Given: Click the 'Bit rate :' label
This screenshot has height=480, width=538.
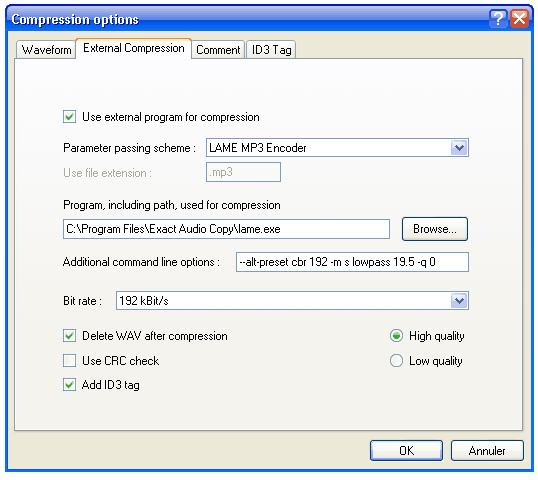Looking at the screenshot, I should click(x=82, y=301).
